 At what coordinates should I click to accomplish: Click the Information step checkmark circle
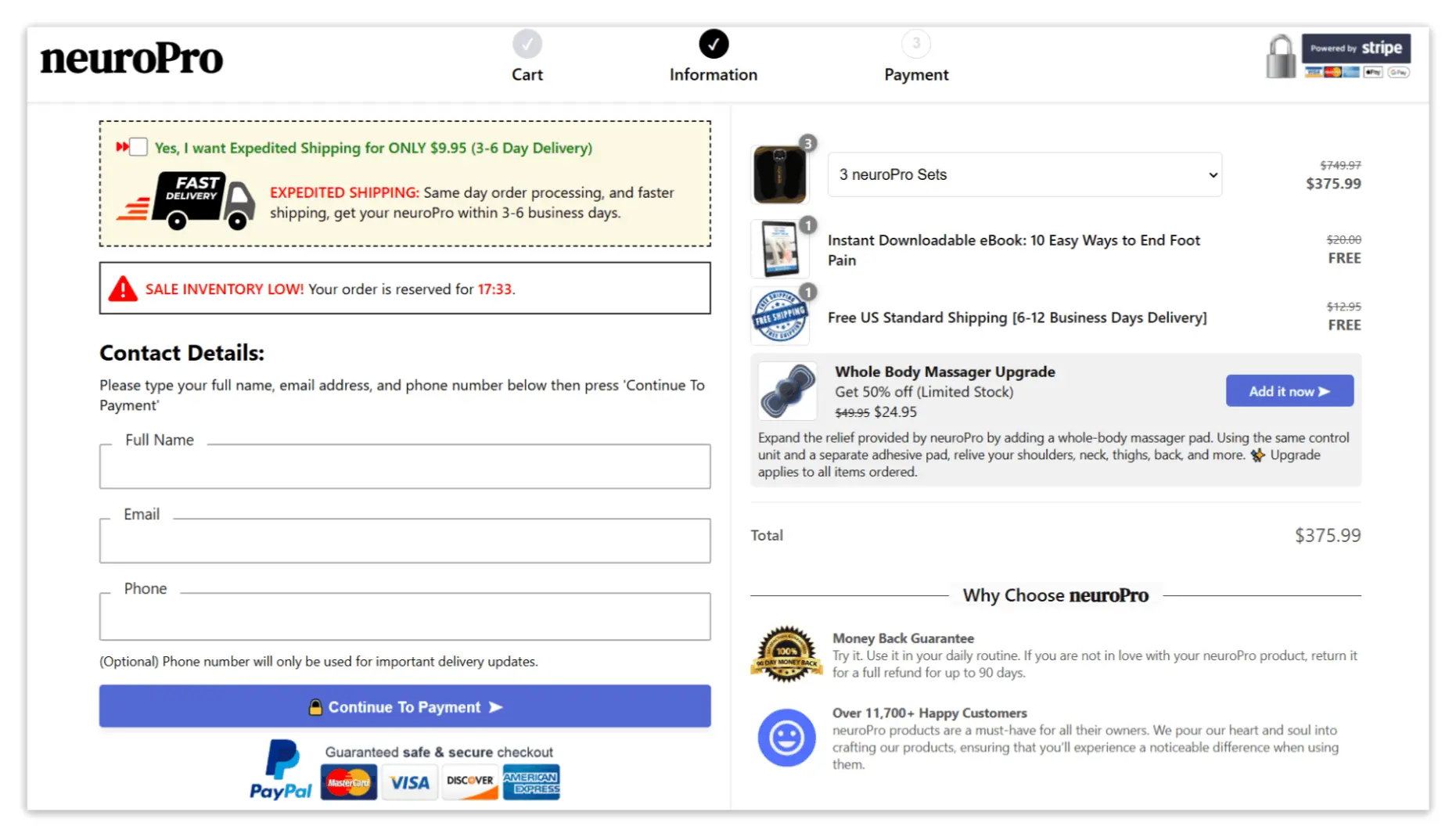click(714, 44)
